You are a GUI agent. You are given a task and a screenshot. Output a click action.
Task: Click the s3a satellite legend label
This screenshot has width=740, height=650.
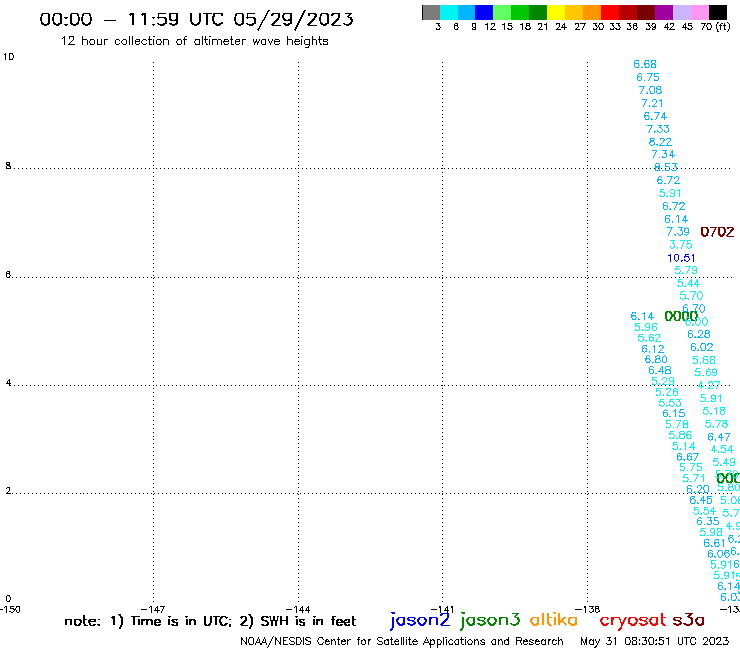688,620
